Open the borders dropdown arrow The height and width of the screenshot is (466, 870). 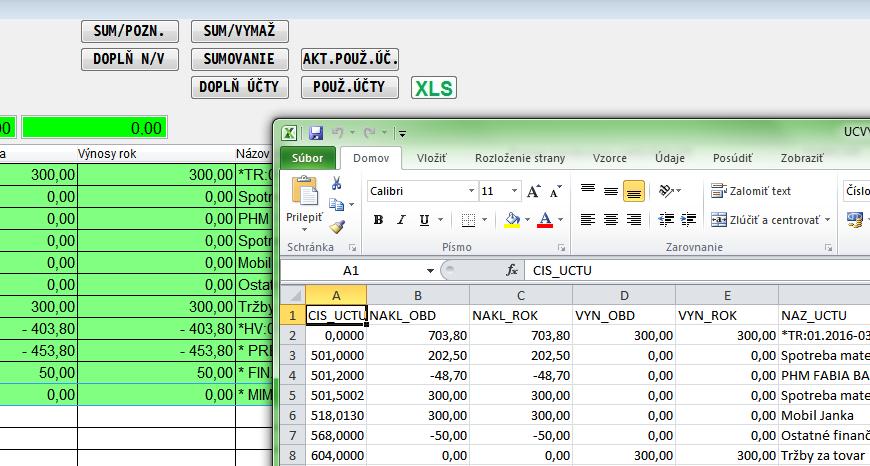tap(484, 220)
